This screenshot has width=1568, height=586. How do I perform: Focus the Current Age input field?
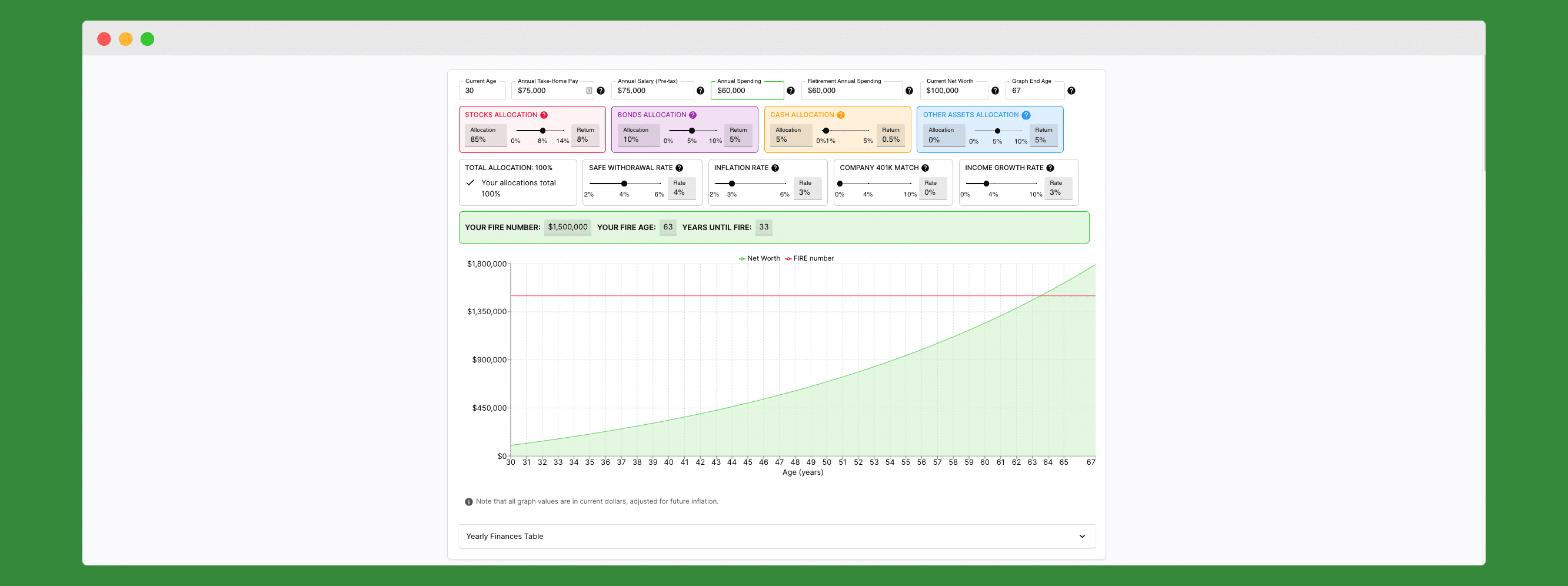click(x=481, y=91)
